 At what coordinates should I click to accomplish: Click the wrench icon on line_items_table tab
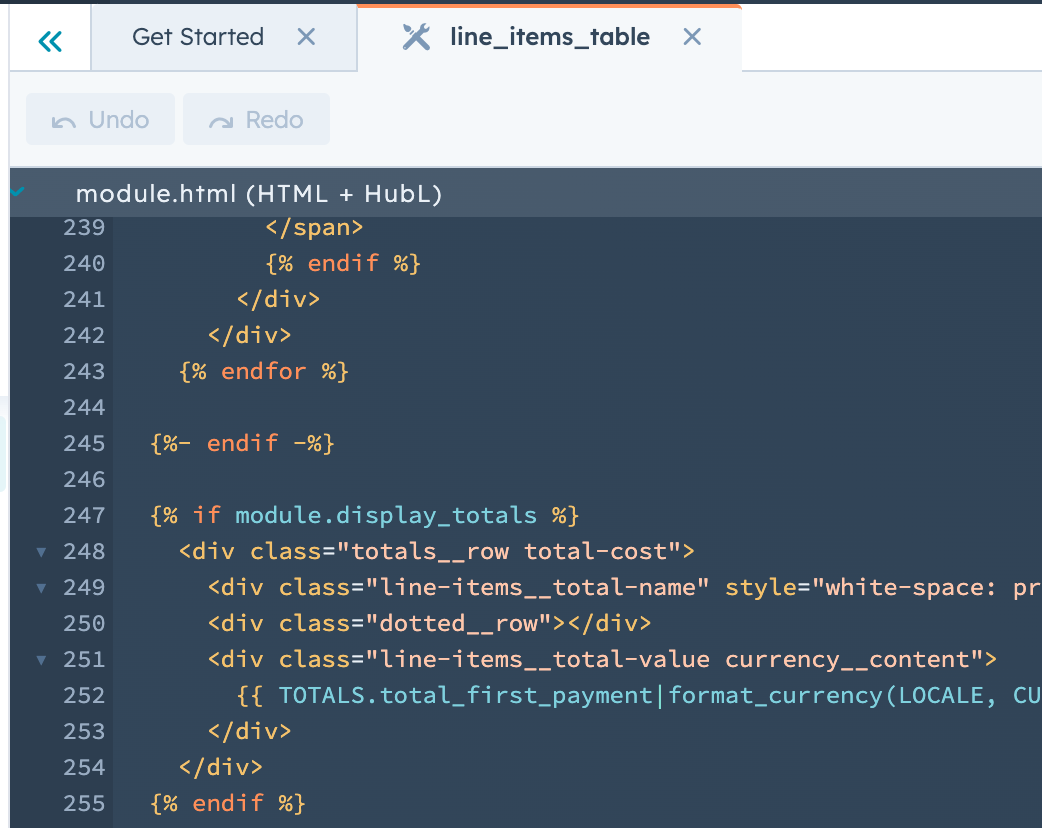416,36
